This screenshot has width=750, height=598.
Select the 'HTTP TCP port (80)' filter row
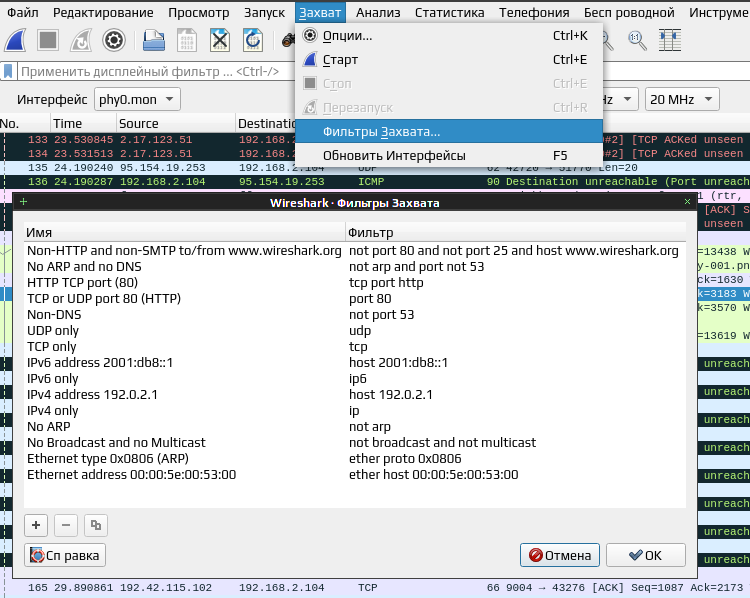355,283
